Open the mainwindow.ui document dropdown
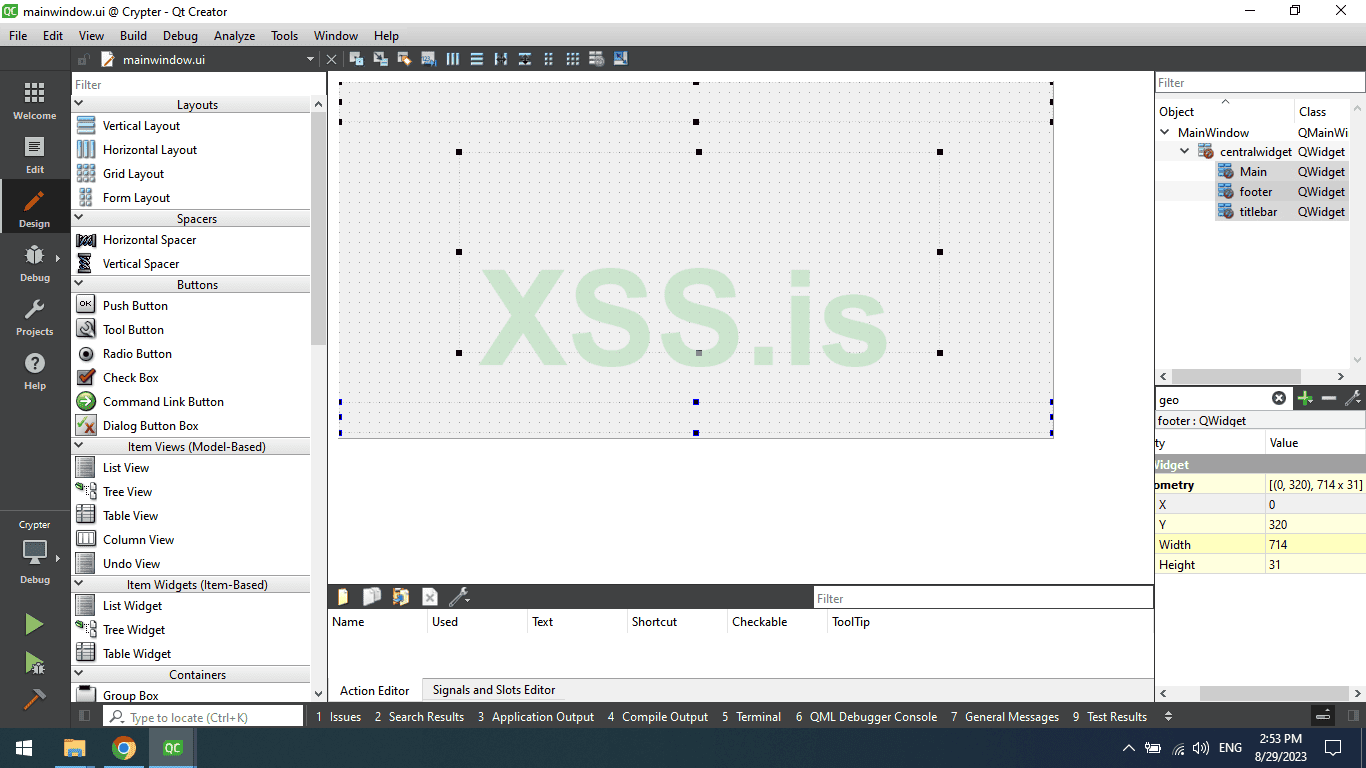 (310, 59)
